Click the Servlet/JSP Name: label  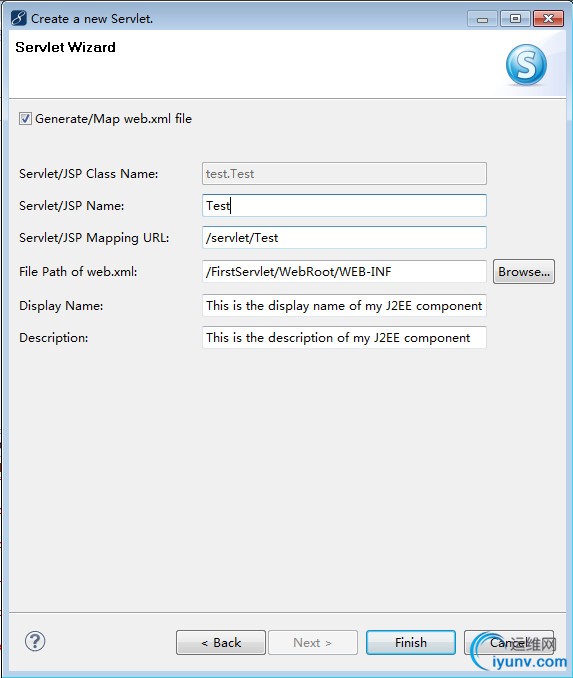pyautogui.click(x=71, y=206)
